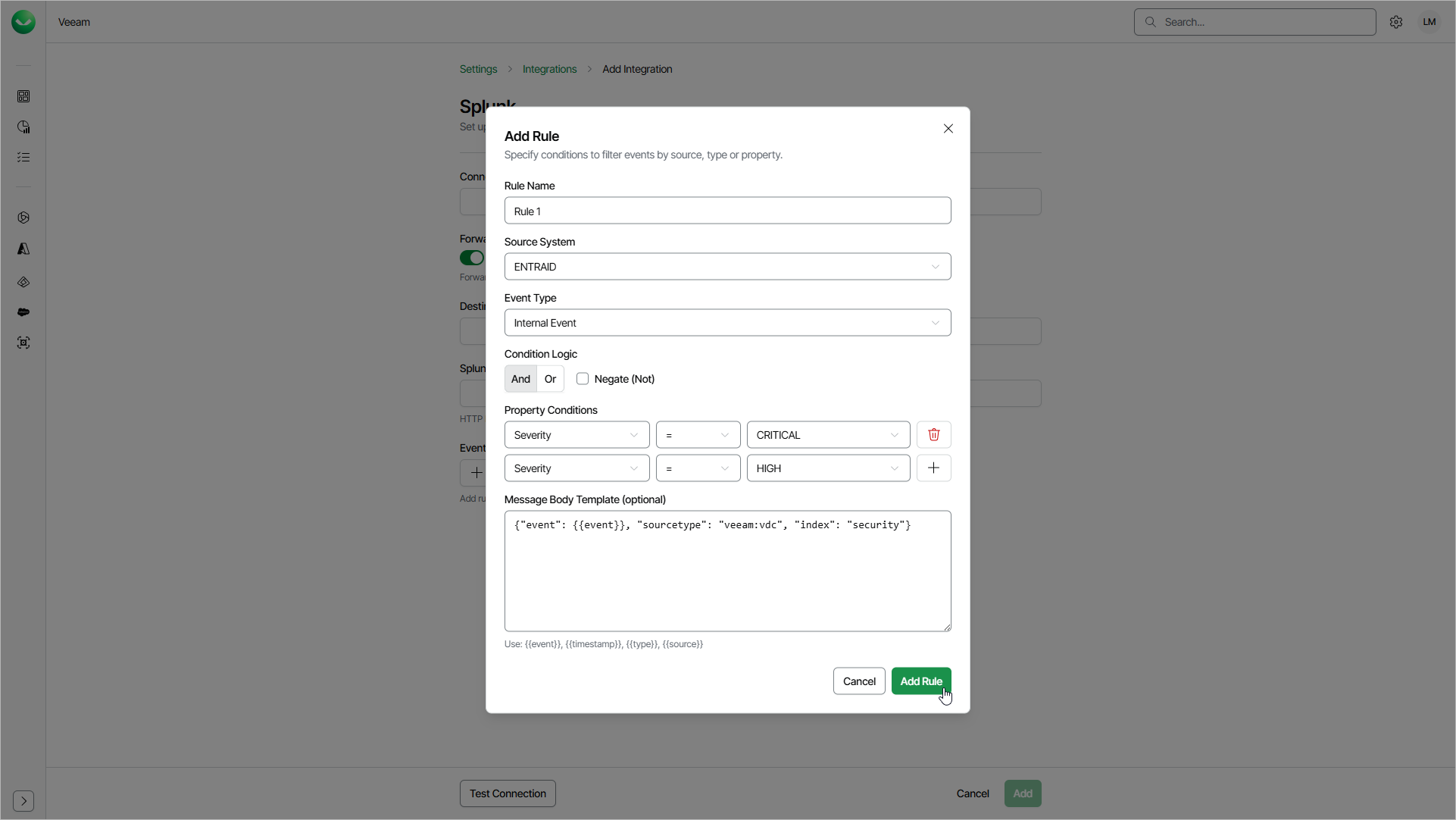Click the magnifier icon in search box
This screenshot has height=820, width=1456.
click(1150, 22)
